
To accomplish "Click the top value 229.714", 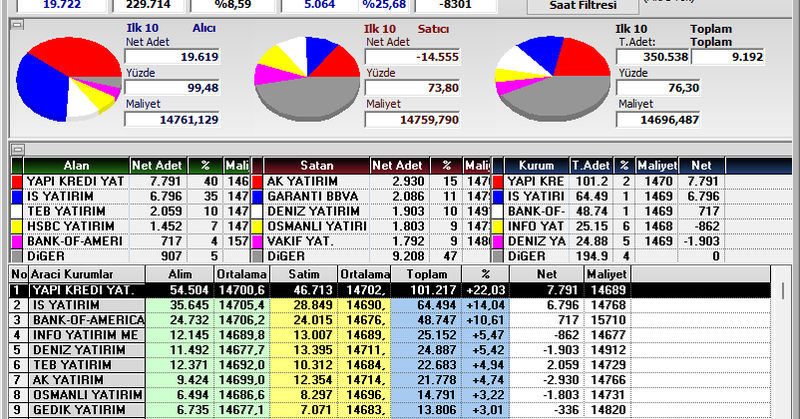I will click(x=148, y=5).
